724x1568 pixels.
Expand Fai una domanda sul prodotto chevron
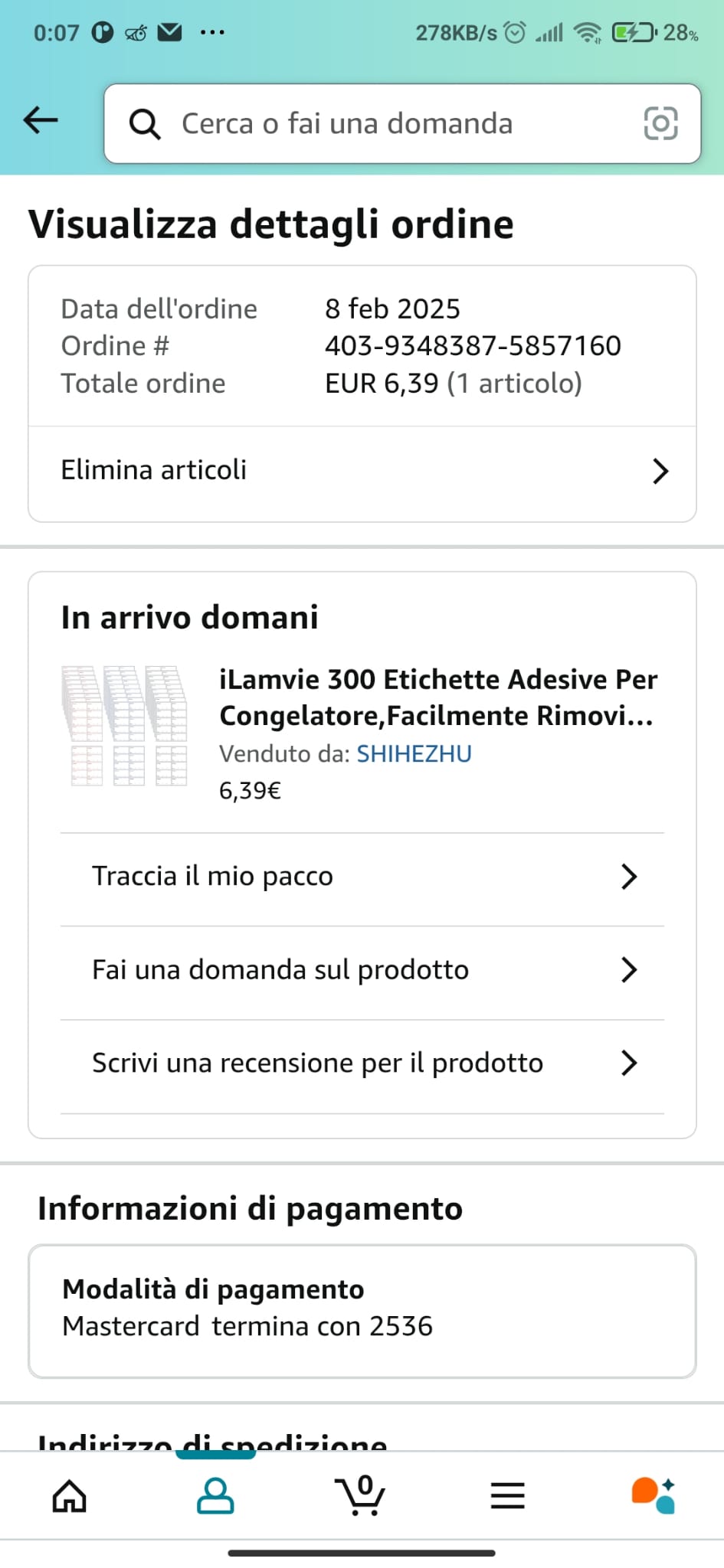pos(629,970)
